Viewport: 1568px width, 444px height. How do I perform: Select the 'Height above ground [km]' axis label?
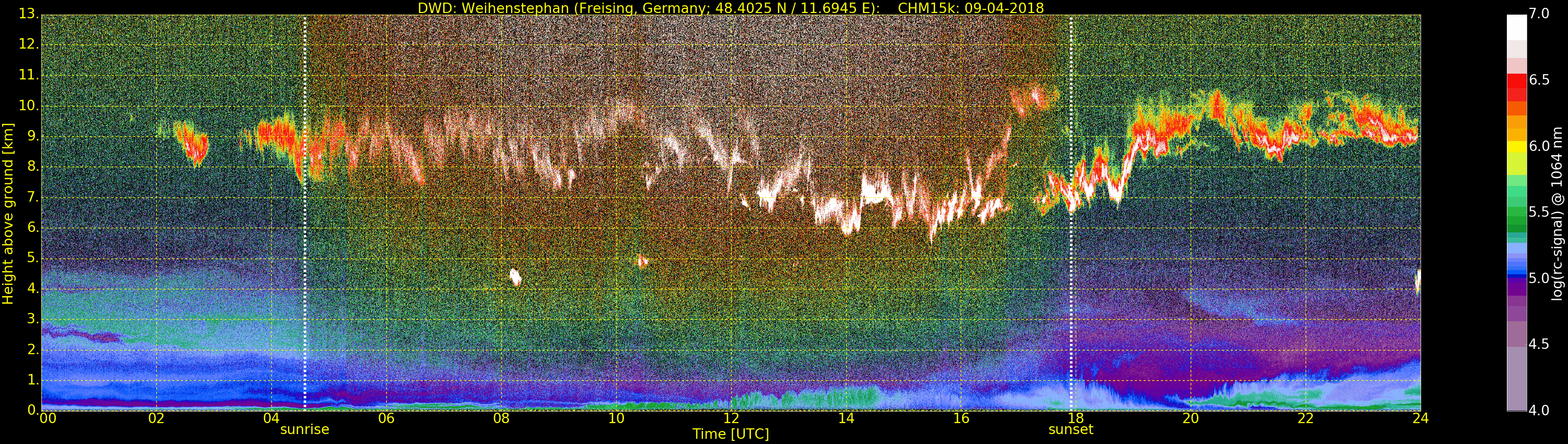[x=8, y=214]
